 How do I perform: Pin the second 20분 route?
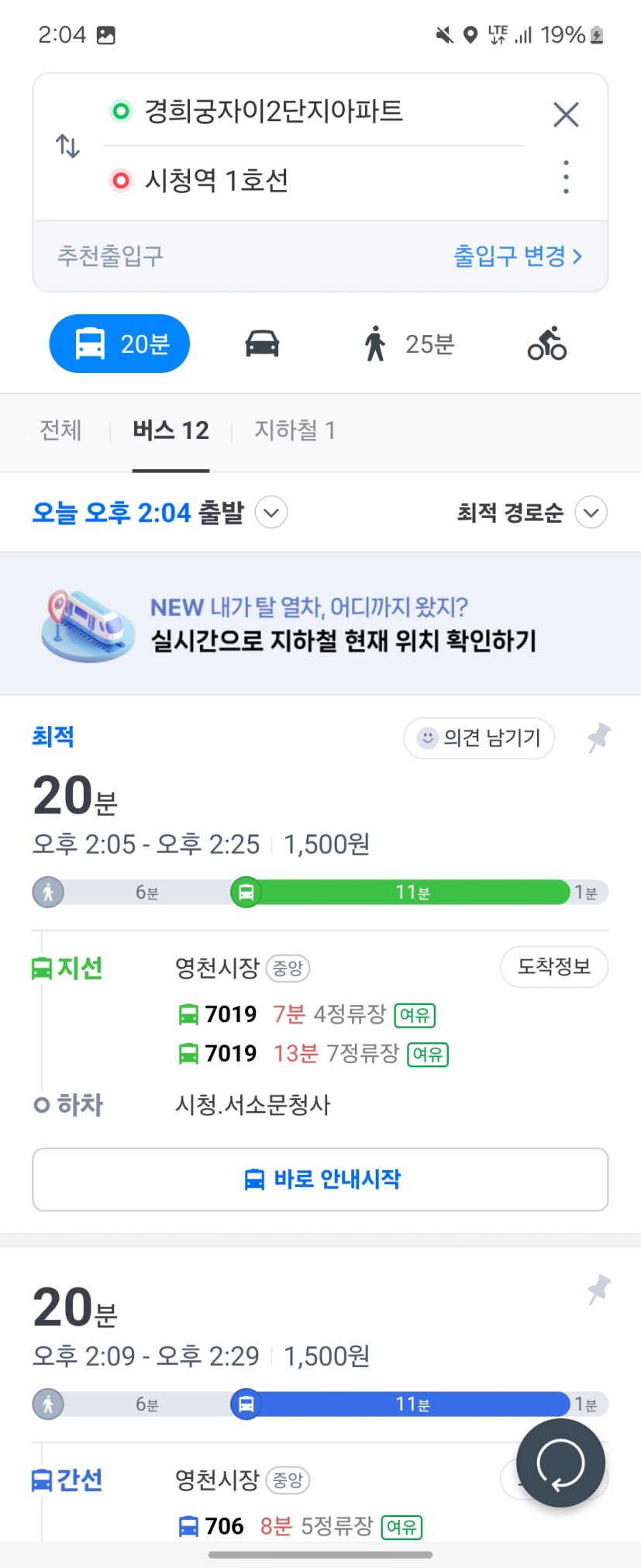(x=598, y=1290)
